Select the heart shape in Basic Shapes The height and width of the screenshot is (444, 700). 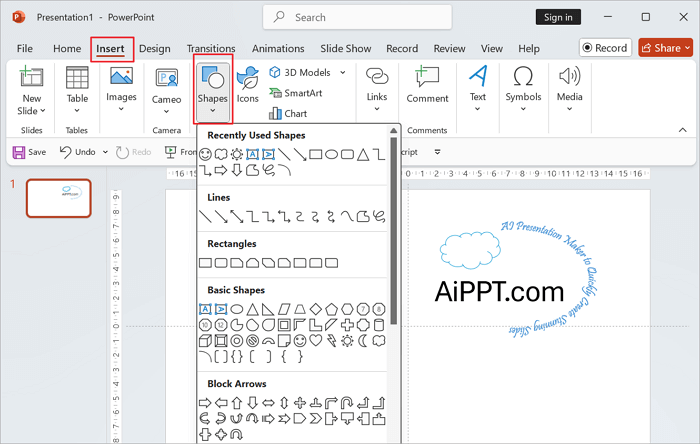pos(316,341)
